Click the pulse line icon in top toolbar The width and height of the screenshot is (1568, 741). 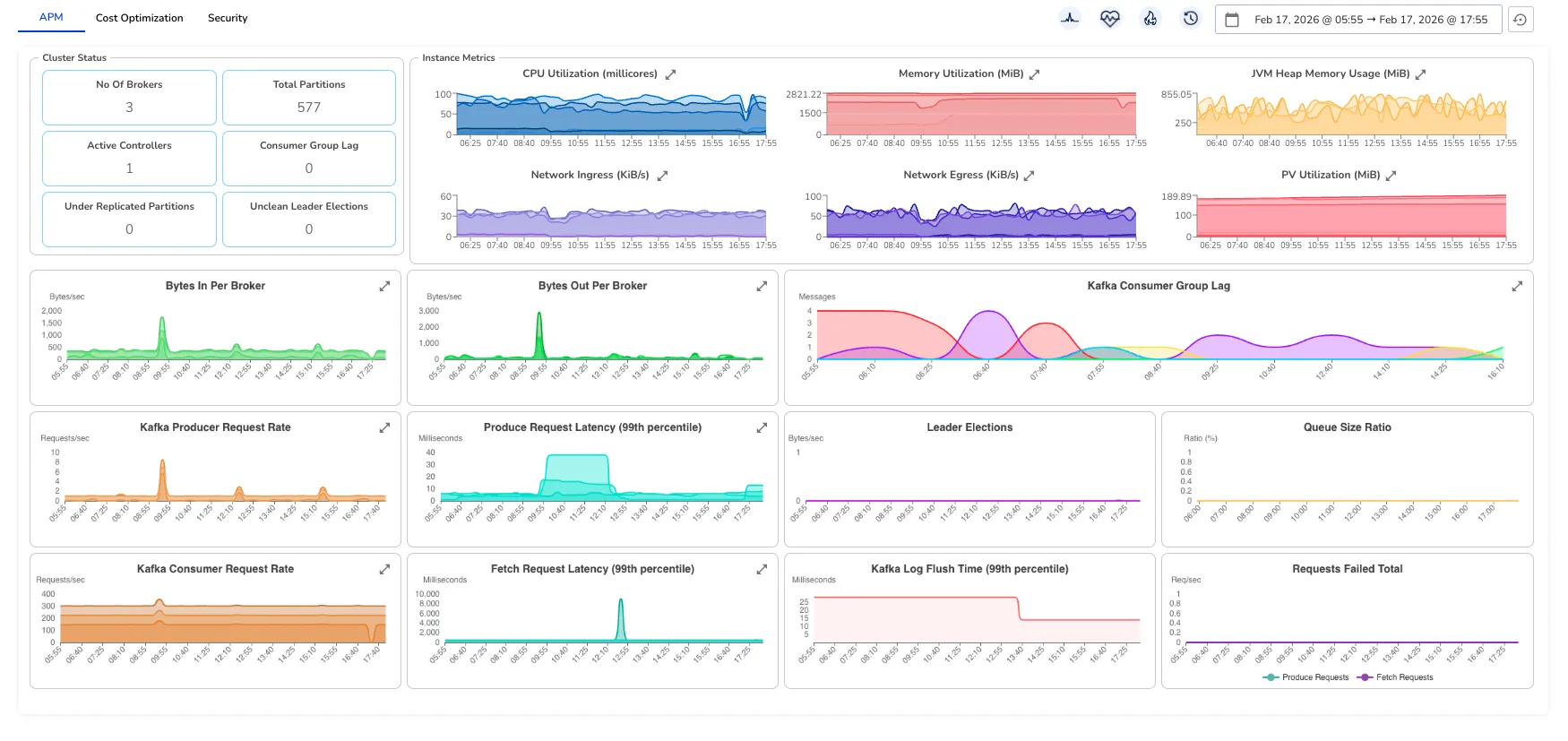pos(1070,18)
